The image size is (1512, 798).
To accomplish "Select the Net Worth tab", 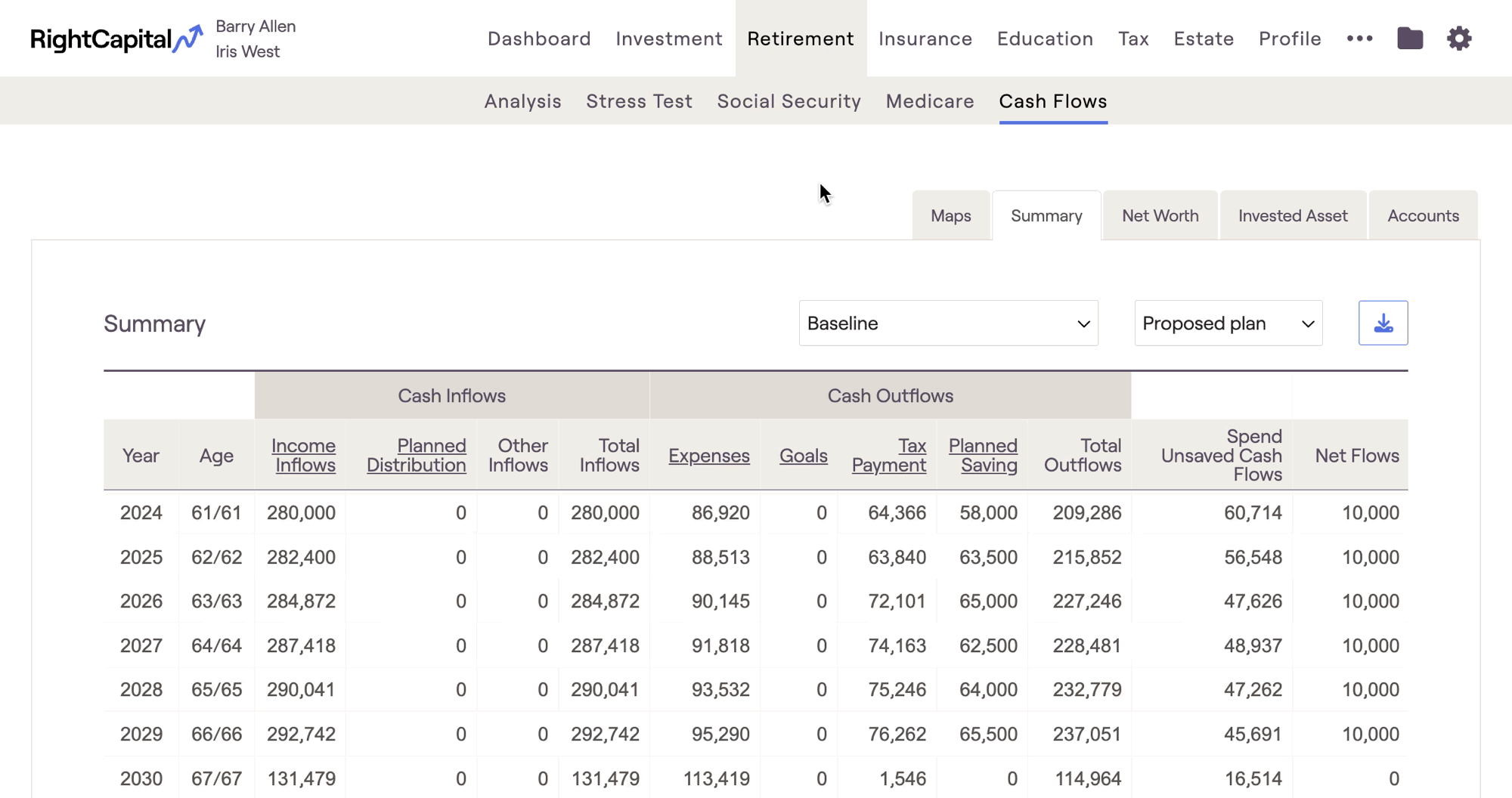I will pos(1160,216).
